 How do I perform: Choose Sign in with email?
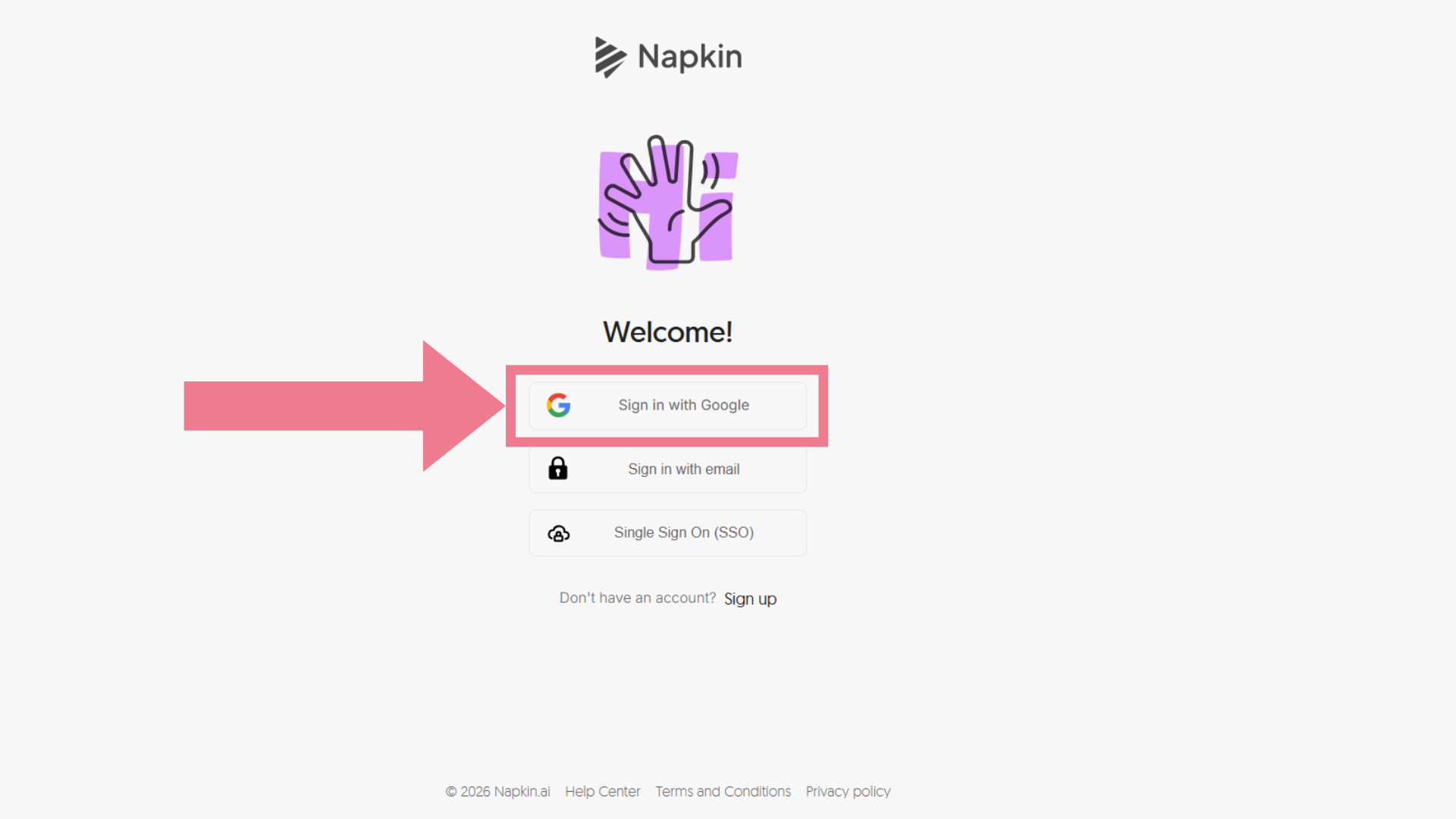point(667,469)
